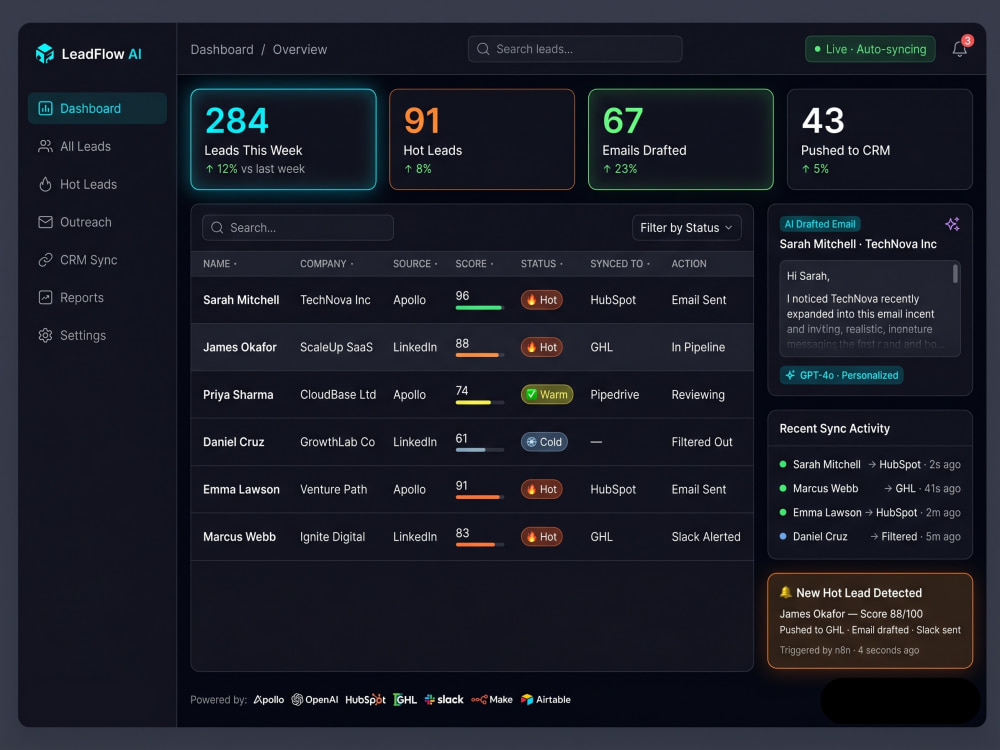Screen dimensions: 1000x750
Task: Open the Pushed to CRM stat card
Action: 879,139
